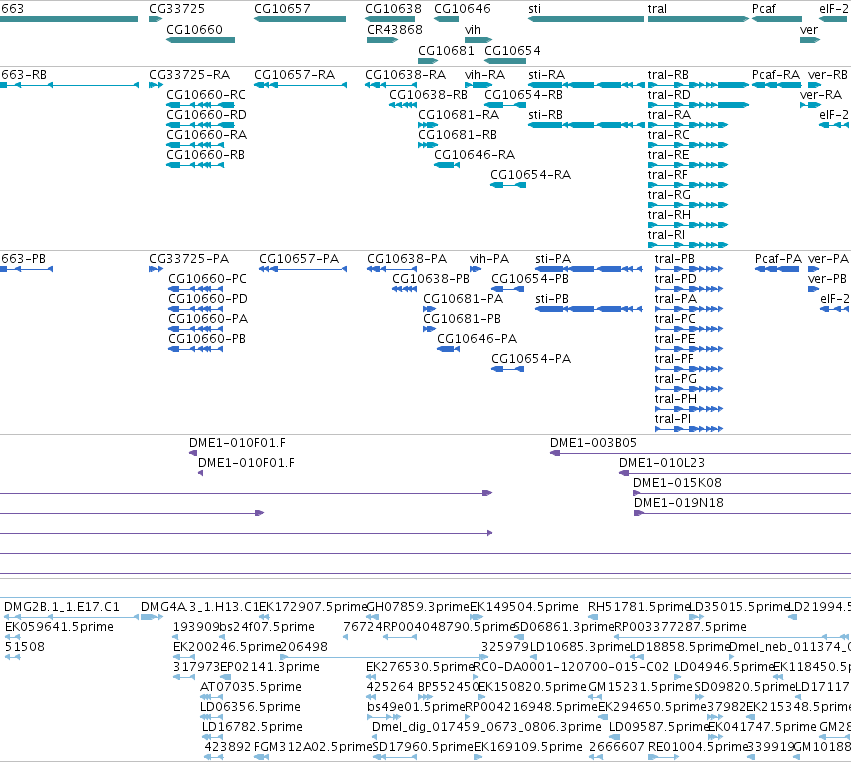This screenshot has height=762, width=851.
Task: Click EST label 2666607
Action: point(617,747)
